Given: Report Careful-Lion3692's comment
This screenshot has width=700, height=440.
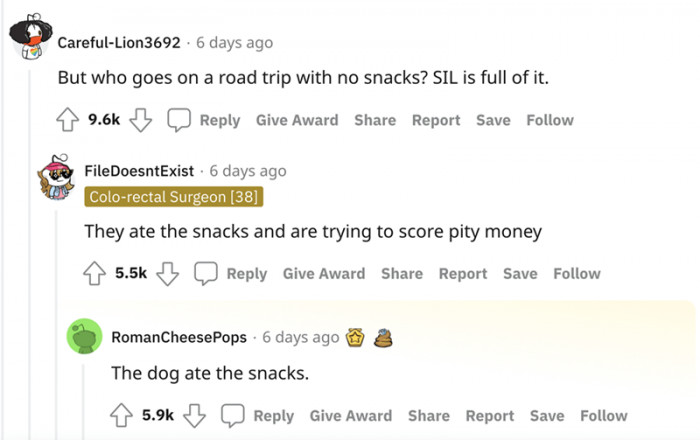Looking at the screenshot, I should coord(435,120).
